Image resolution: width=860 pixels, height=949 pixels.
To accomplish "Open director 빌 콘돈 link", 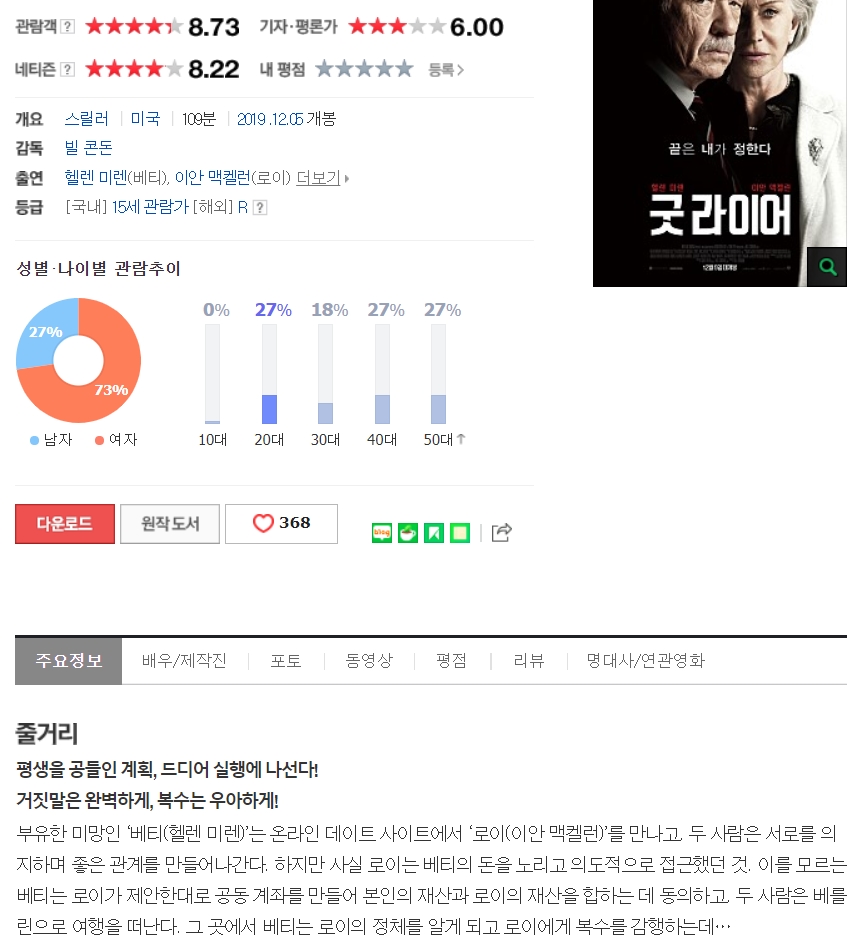I will tap(88, 148).
